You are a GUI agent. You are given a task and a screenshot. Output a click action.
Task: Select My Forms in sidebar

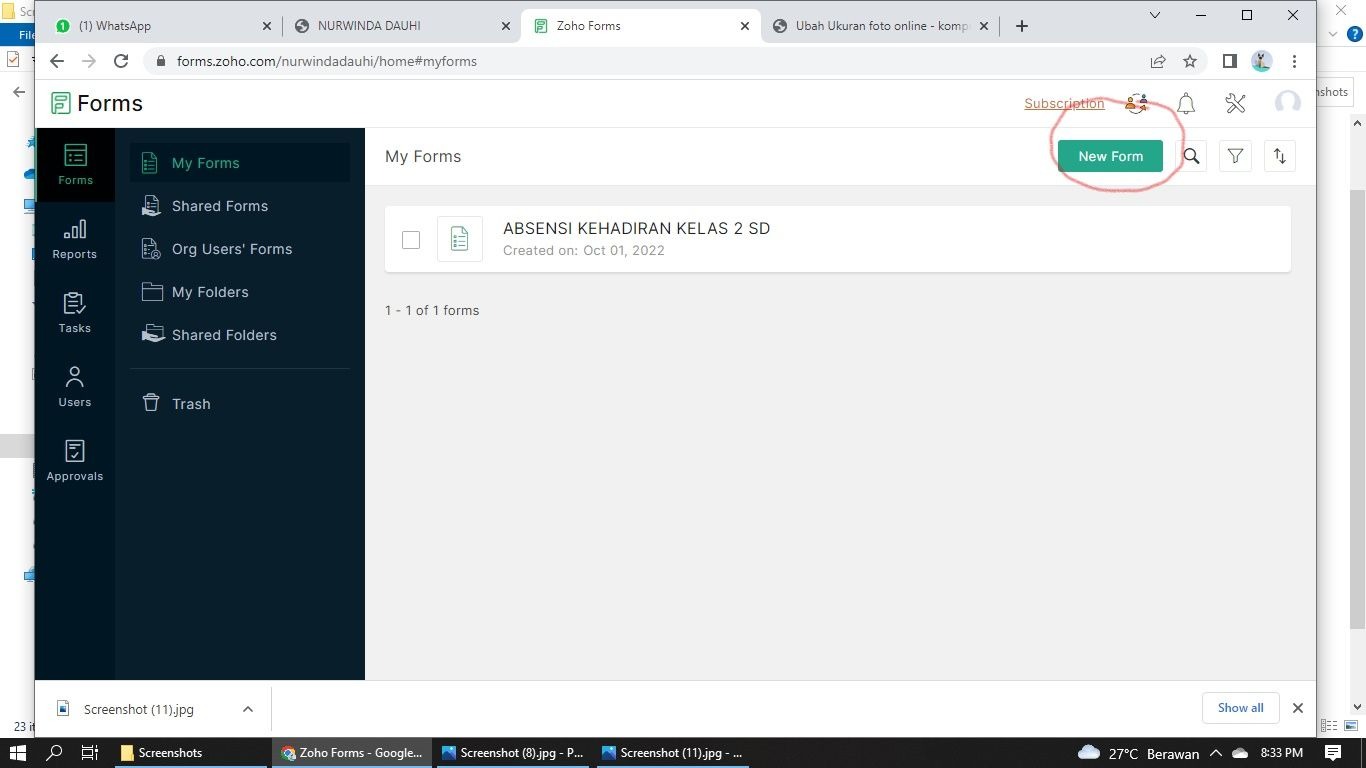(240, 163)
